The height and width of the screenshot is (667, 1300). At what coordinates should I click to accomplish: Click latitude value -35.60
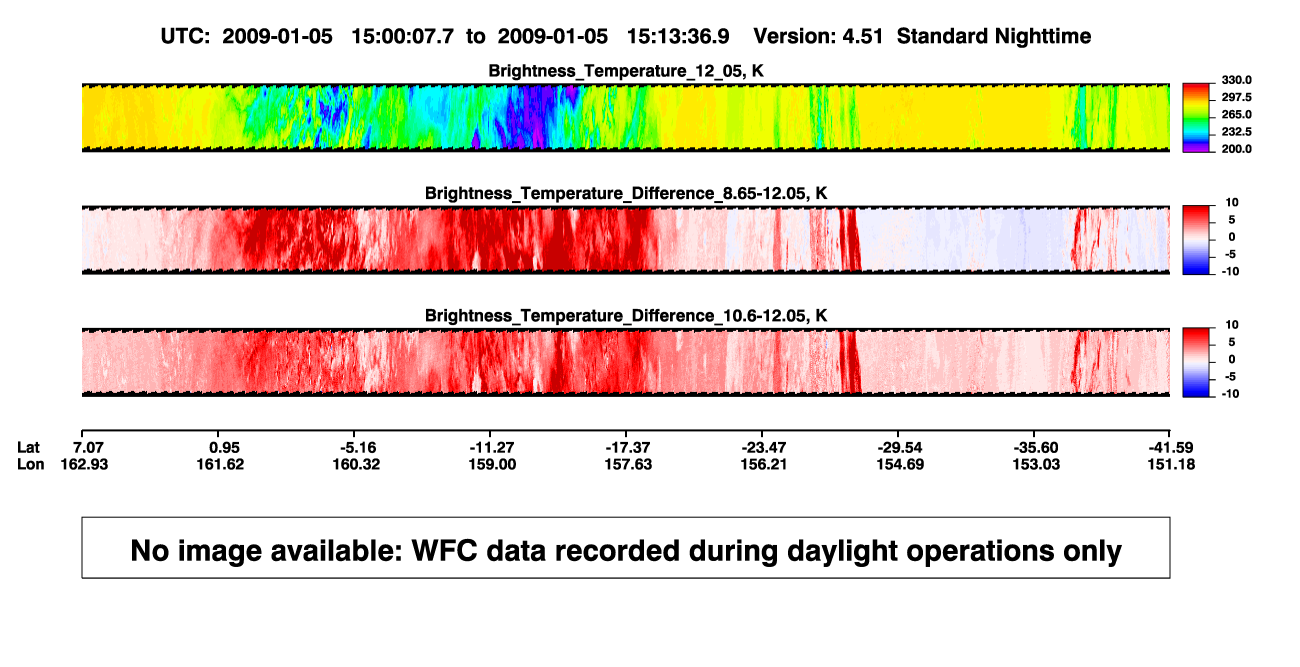1037,447
